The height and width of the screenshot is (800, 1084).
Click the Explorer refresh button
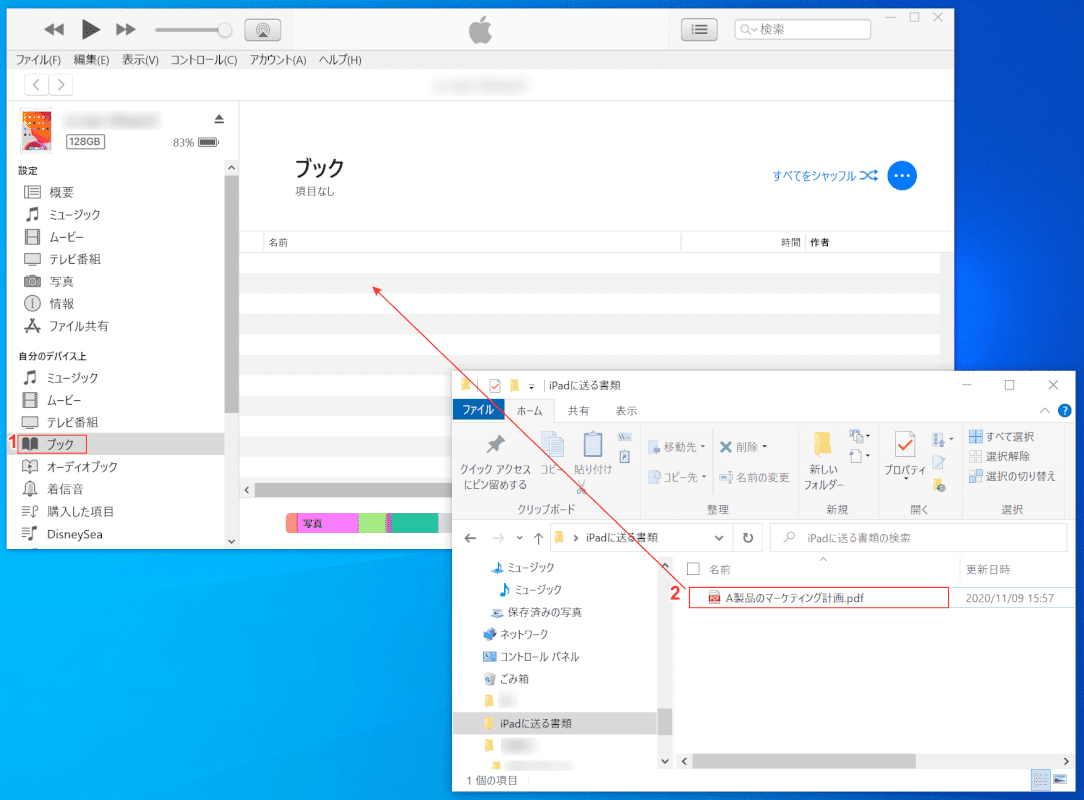pyautogui.click(x=748, y=538)
